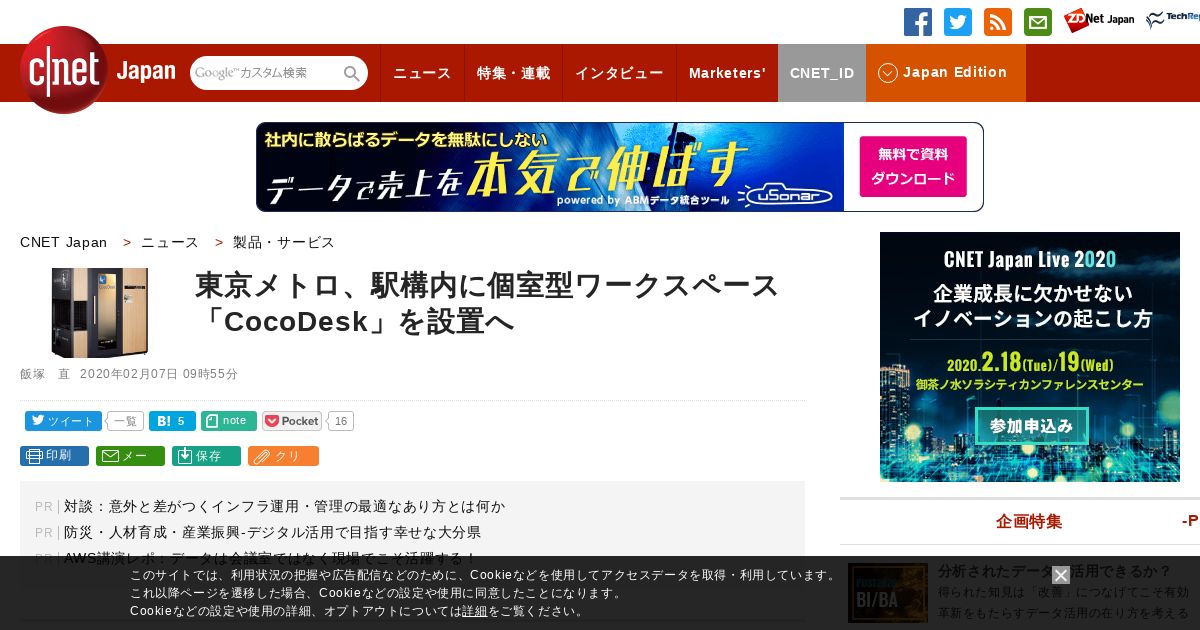The width and height of the screenshot is (1200, 630).
Task: Click the ツイート share button
Action: (63, 421)
